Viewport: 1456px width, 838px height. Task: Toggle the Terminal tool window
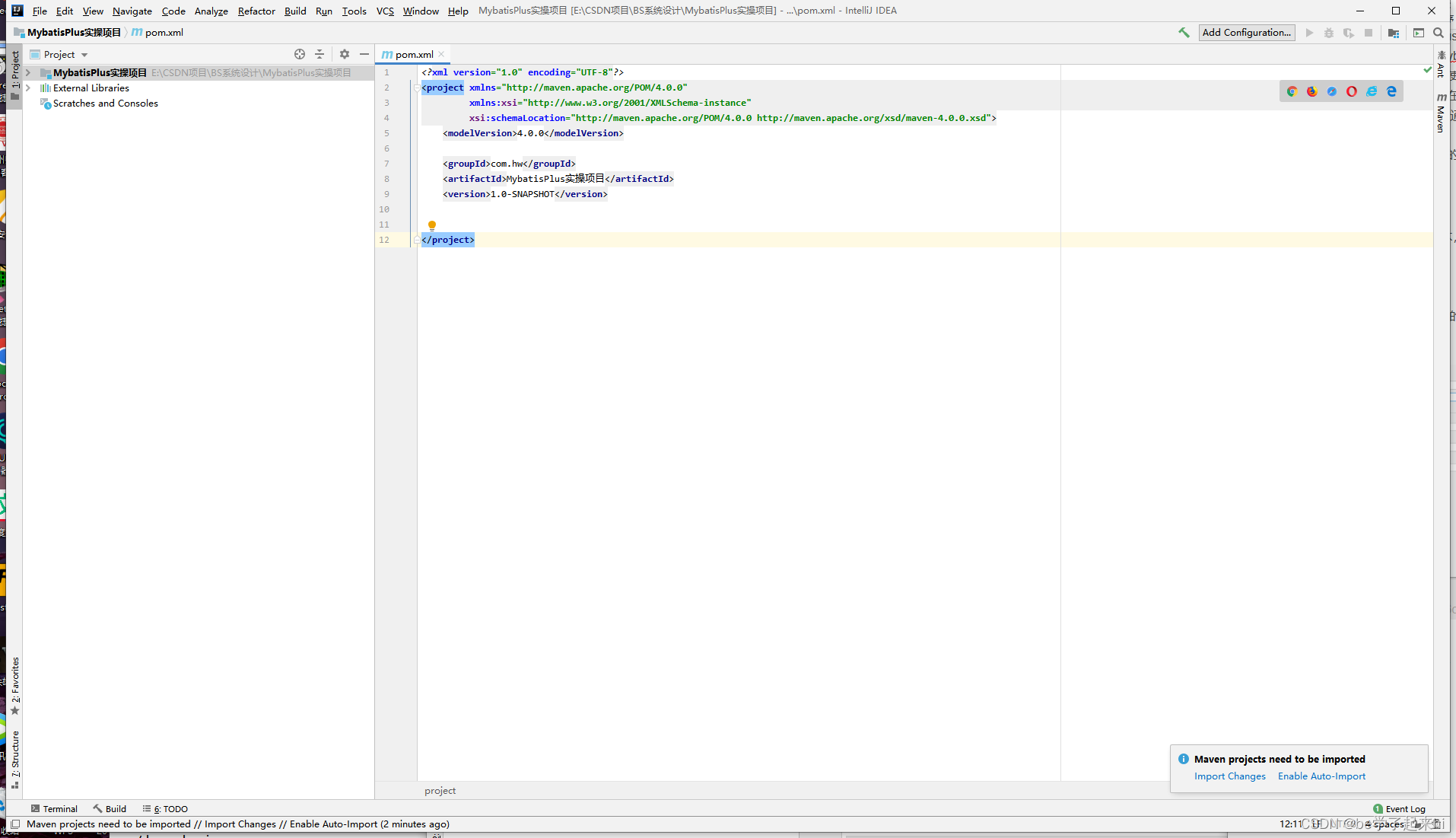pos(54,809)
